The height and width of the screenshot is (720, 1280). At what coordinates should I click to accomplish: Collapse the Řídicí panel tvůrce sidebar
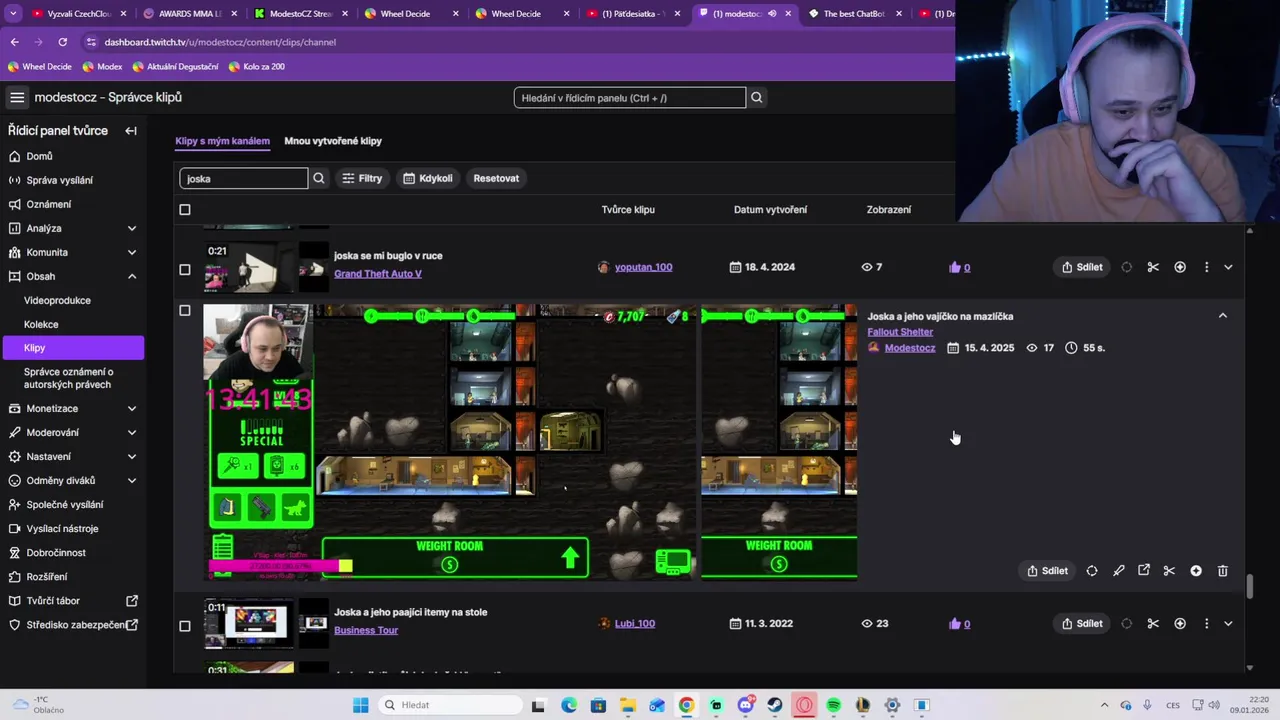(131, 131)
